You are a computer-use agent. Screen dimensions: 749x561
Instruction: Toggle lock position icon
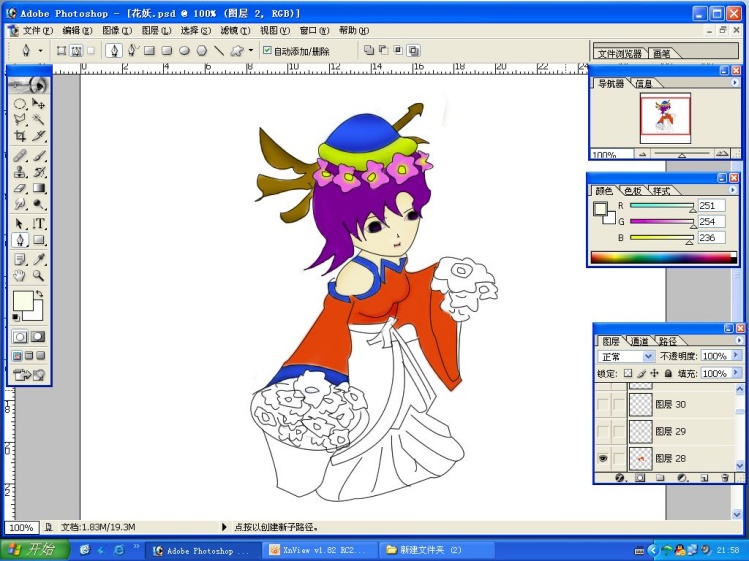pos(654,373)
